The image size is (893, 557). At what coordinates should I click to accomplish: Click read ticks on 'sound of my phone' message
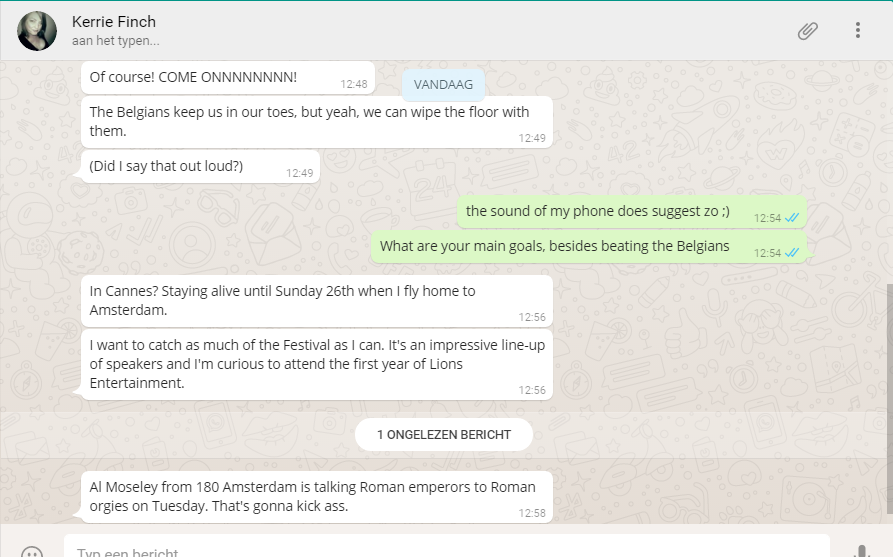point(793,218)
